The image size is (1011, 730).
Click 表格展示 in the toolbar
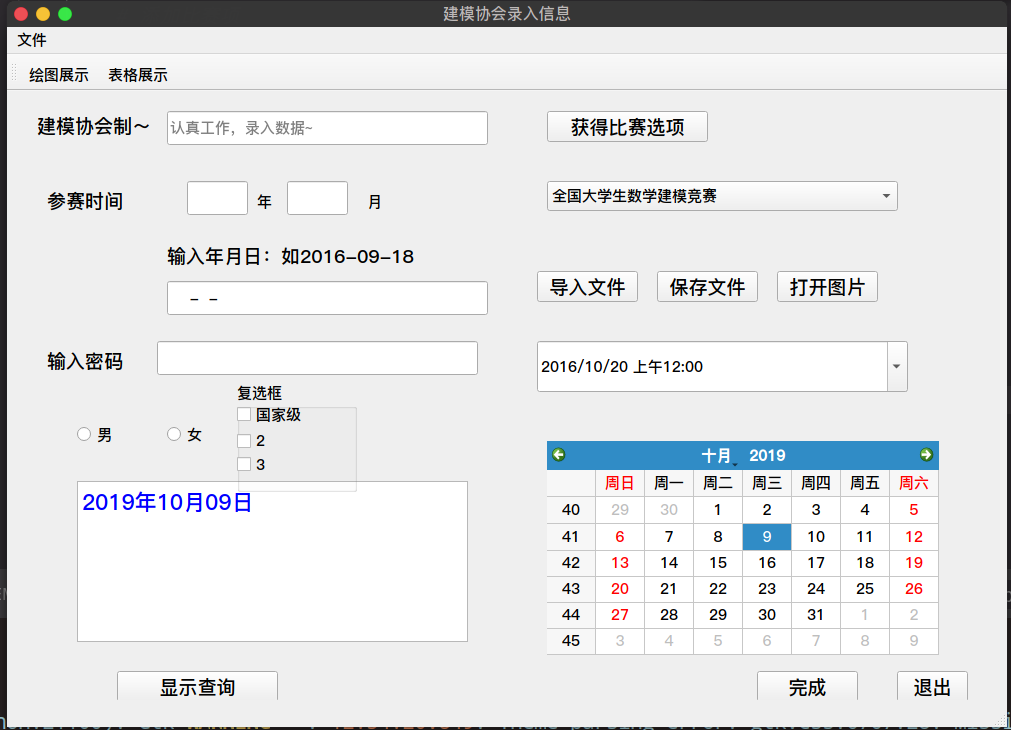138,75
